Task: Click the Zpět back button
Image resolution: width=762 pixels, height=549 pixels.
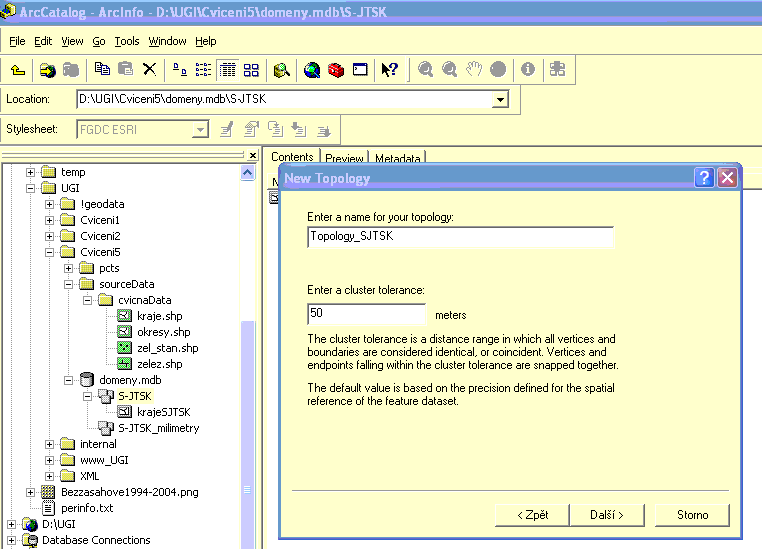Action: 533,515
